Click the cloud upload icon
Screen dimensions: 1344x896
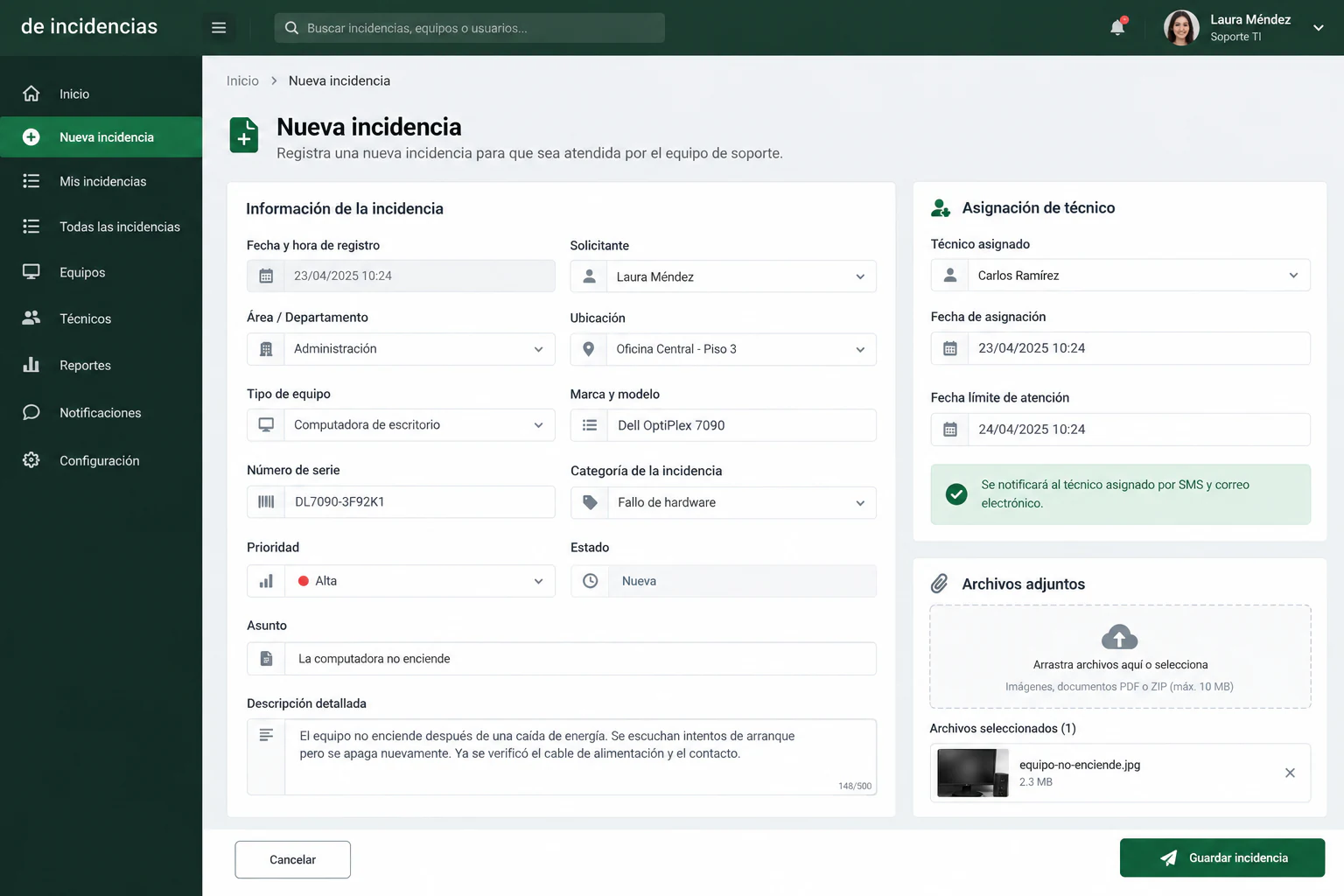point(1119,637)
